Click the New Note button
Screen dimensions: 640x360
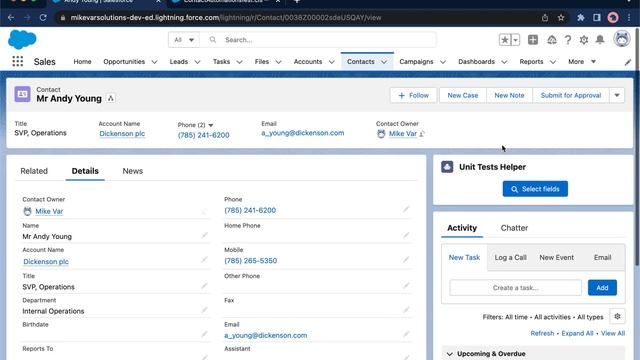[509, 95]
